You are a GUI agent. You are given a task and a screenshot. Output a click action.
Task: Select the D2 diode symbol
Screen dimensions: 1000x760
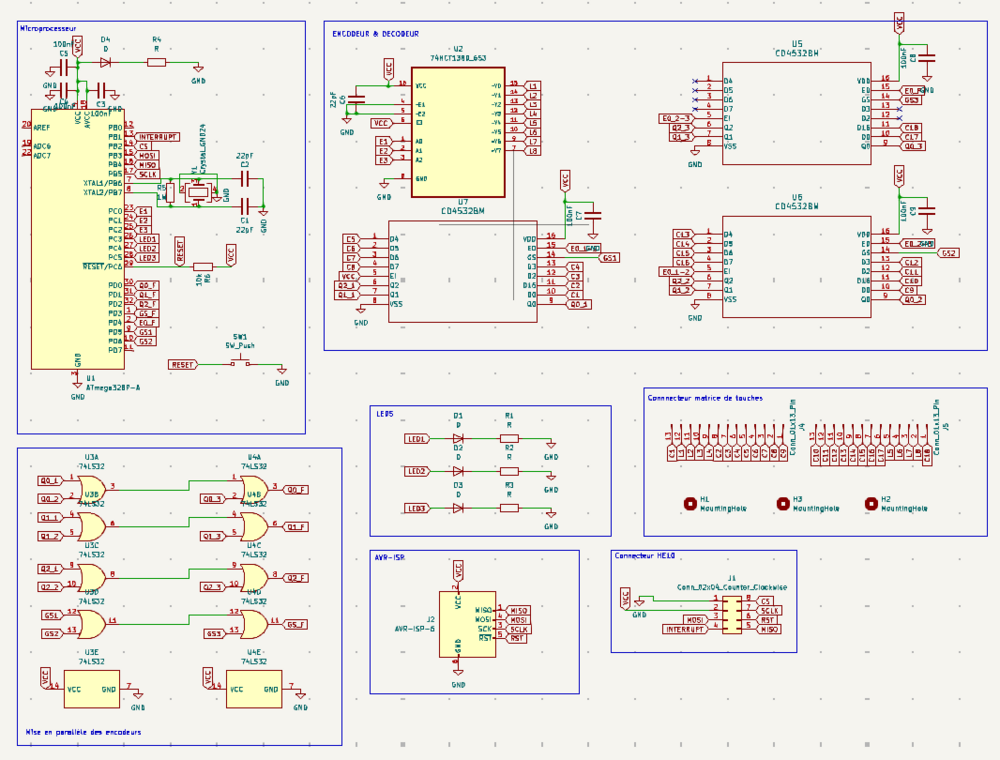click(458, 471)
